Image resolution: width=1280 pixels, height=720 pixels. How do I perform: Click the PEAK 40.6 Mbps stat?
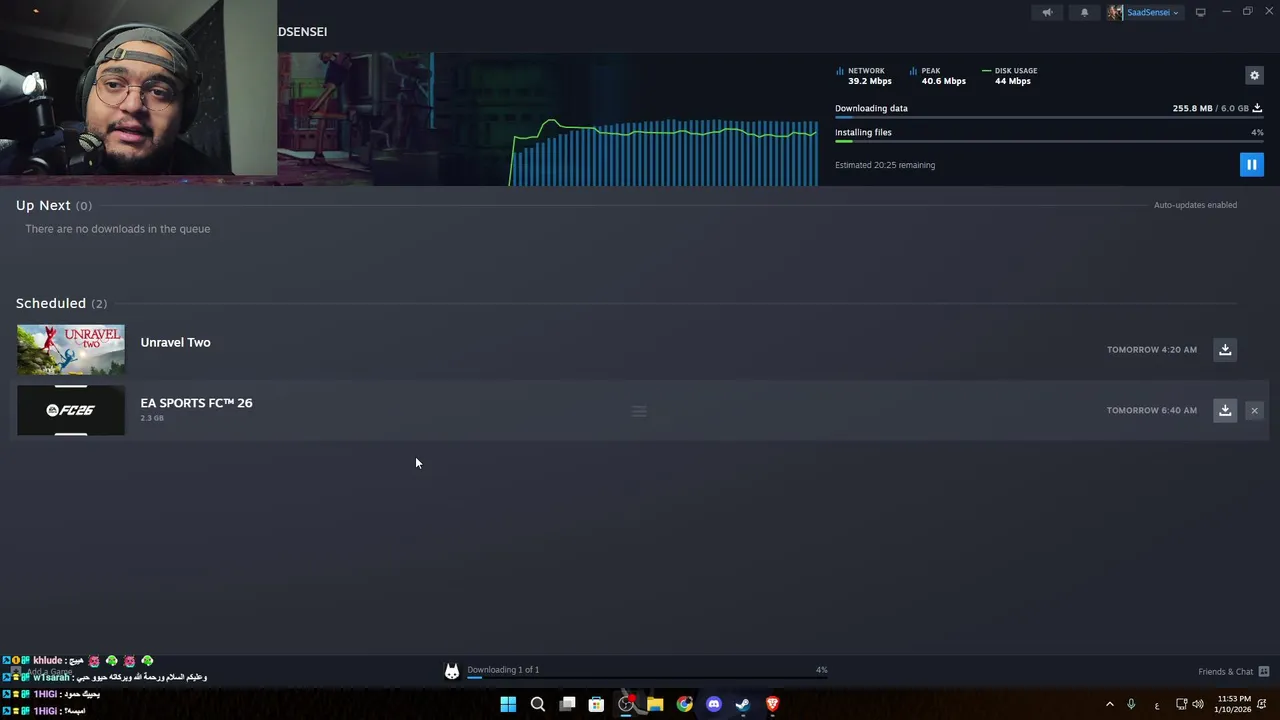[938, 76]
